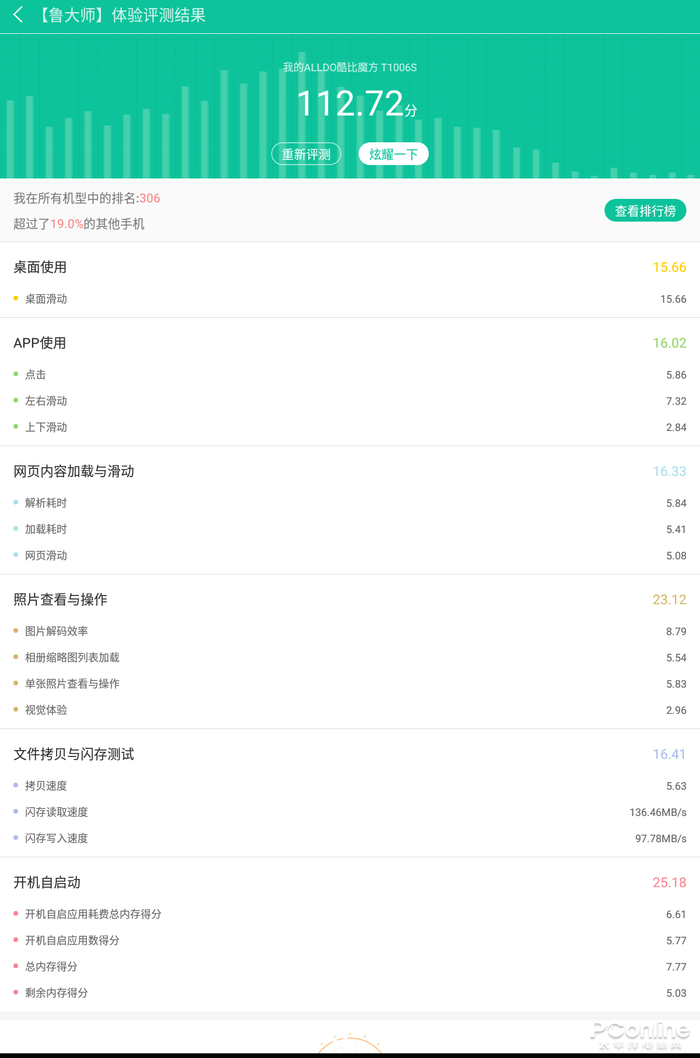Tap the back arrow in the header

coord(18,15)
